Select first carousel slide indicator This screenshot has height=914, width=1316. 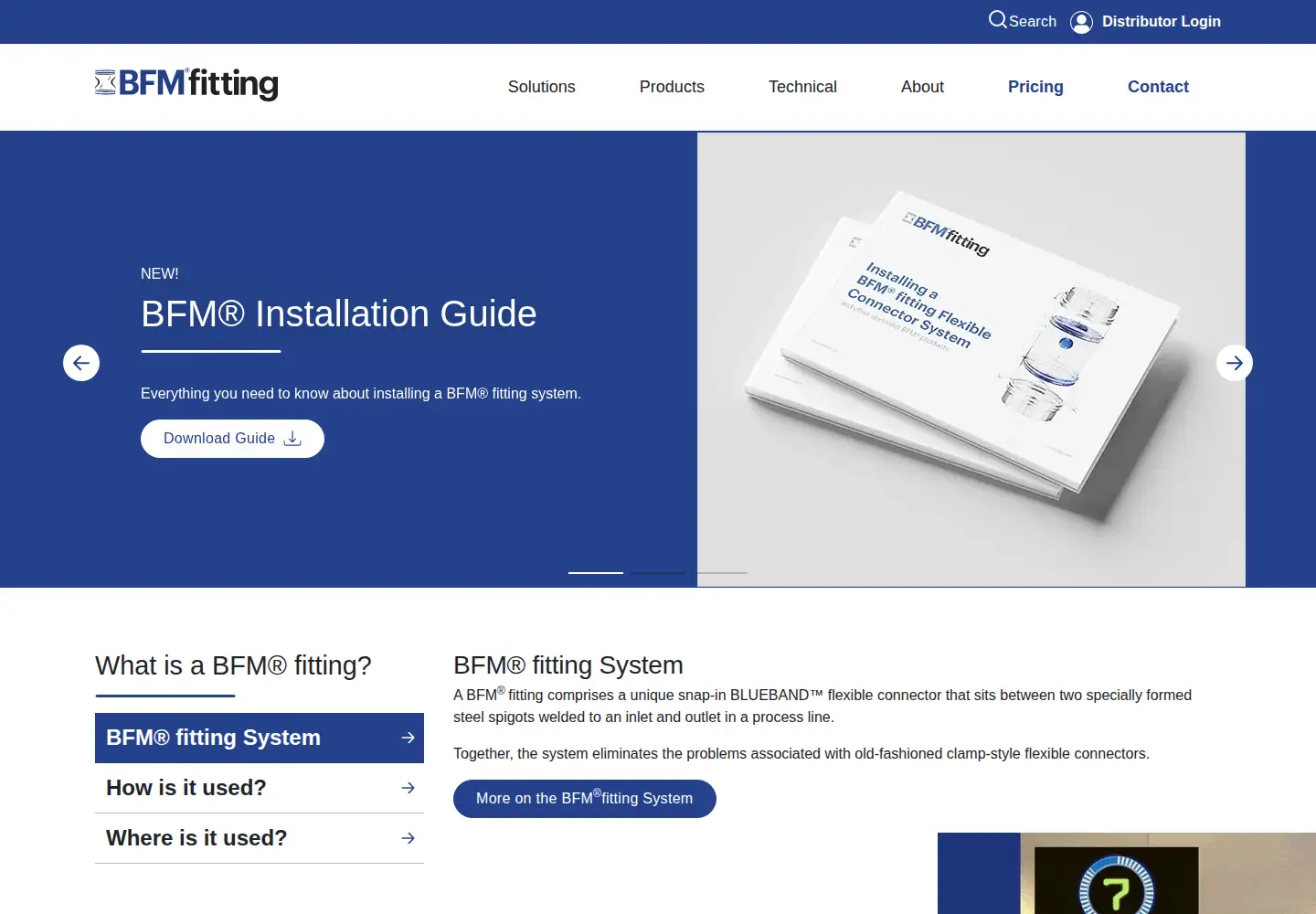[596, 572]
